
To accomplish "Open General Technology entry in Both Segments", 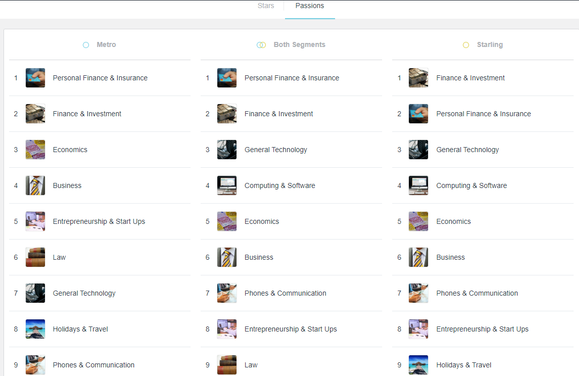I will pyautogui.click(x=275, y=150).
